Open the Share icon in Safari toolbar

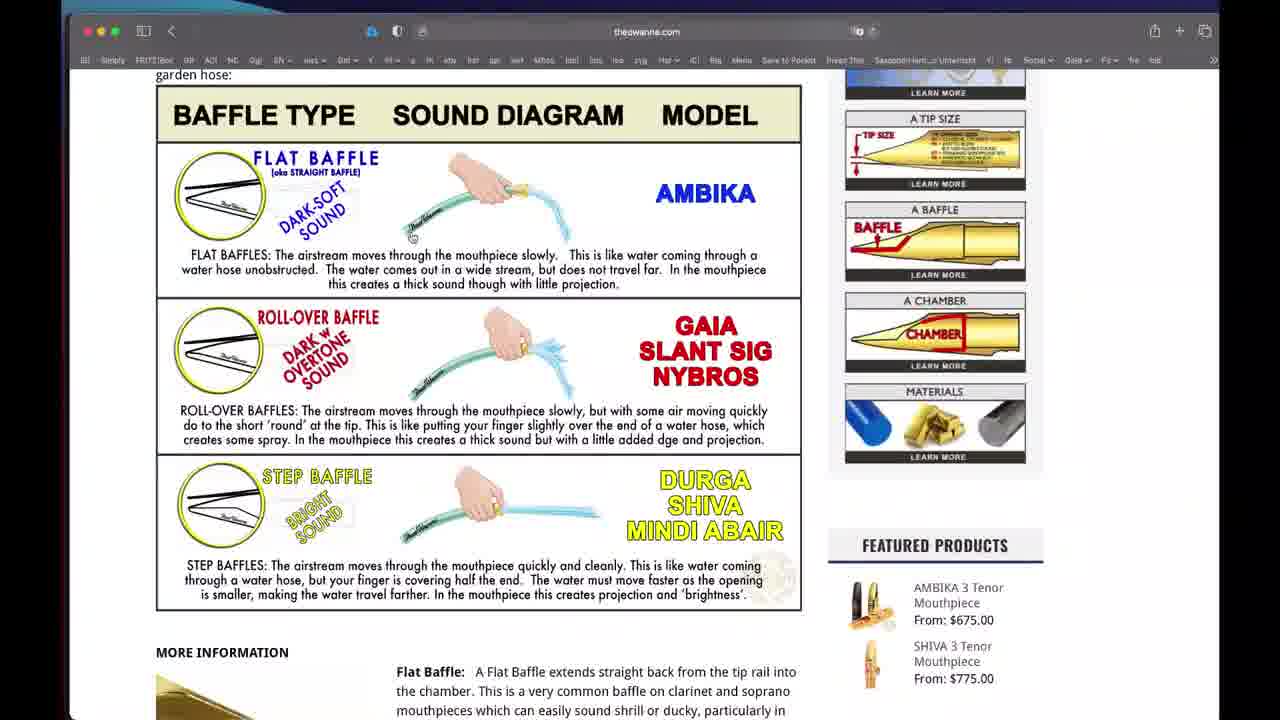tap(1154, 32)
